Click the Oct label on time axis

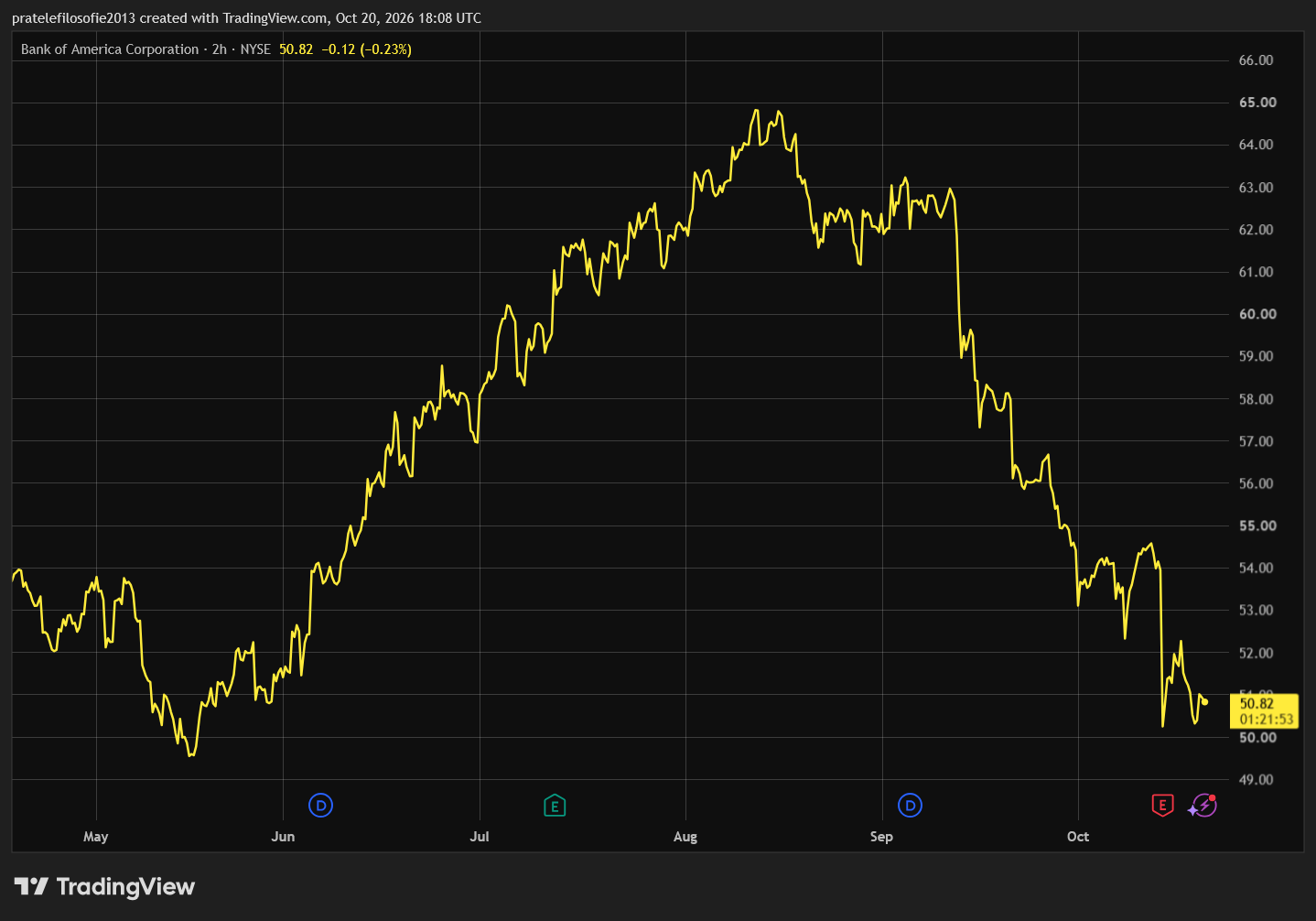pyautogui.click(x=1078, y=836)
